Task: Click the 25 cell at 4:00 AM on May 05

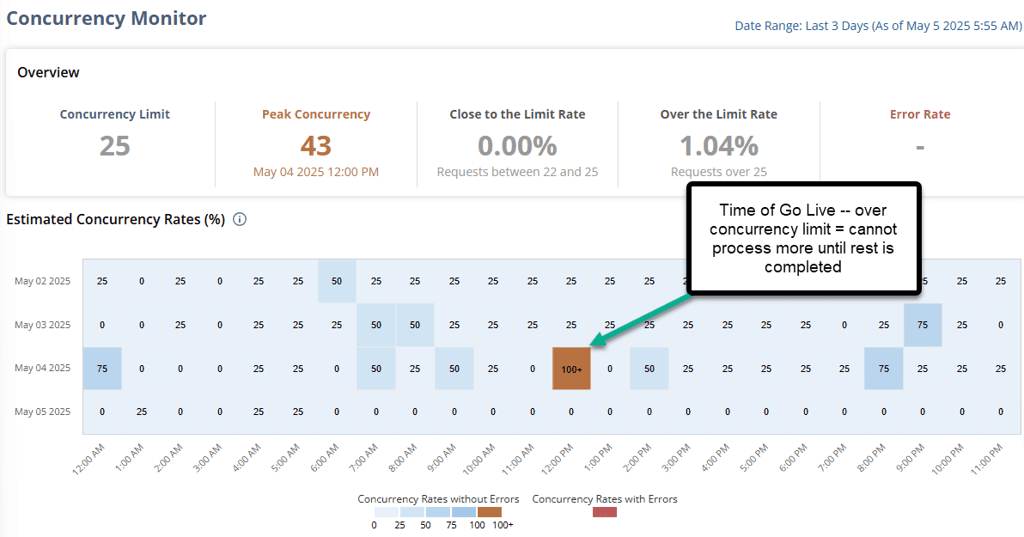Action: point(259,412)
